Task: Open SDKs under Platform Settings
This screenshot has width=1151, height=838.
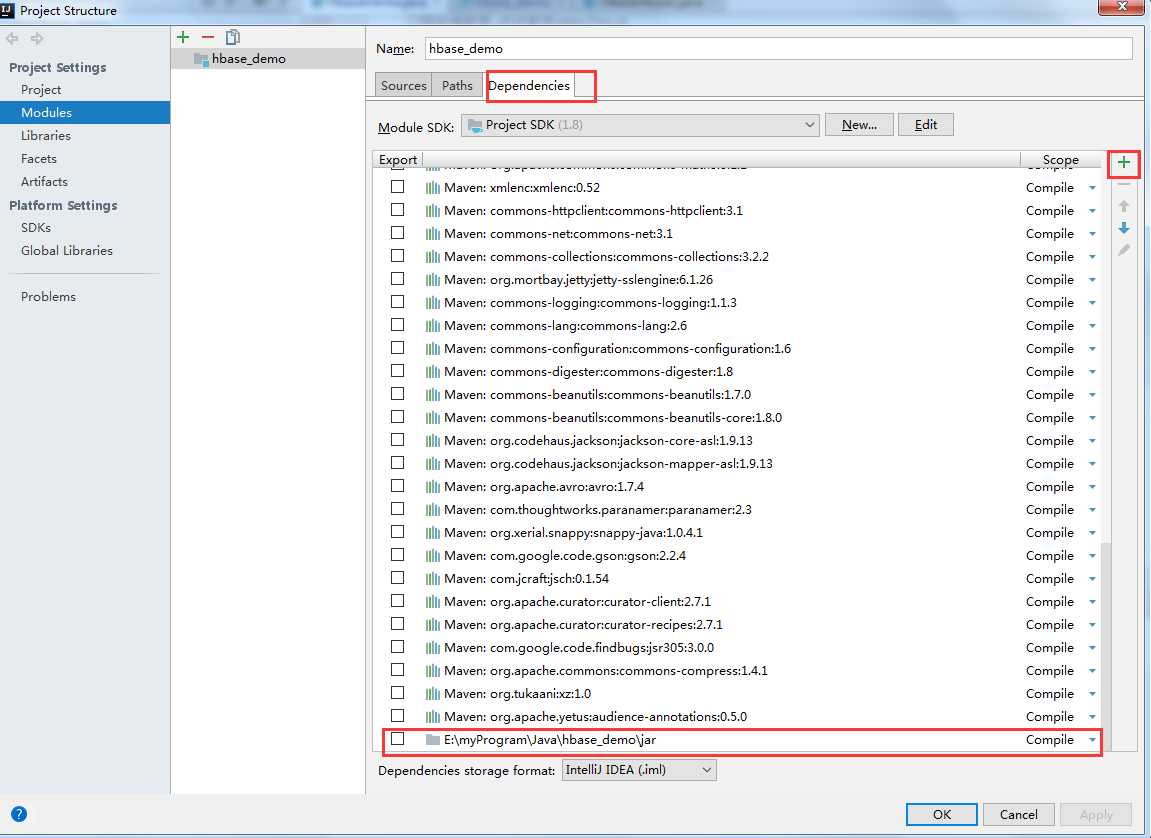Action: pyautogui.click(x=36, y=227)
